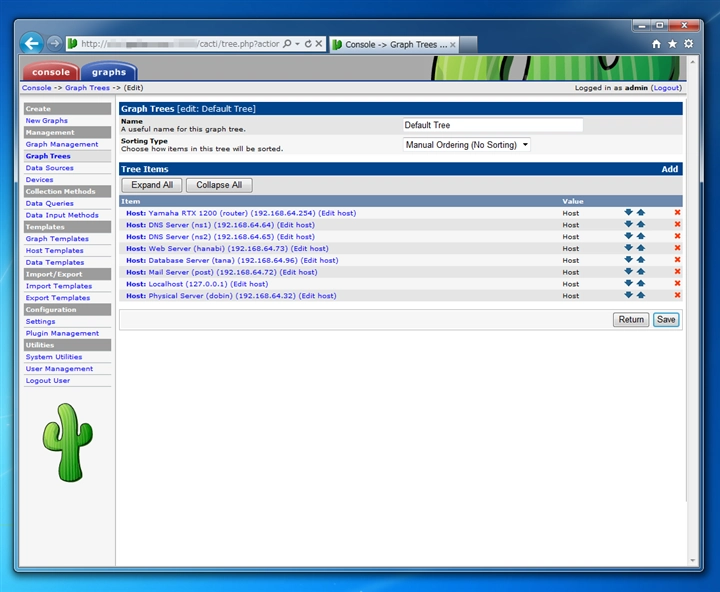Click the Collapse All button

[219, 185]
